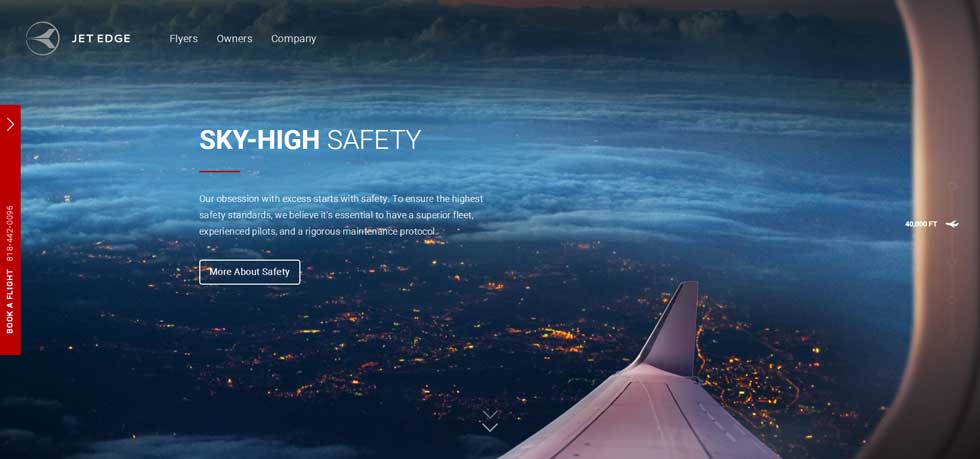Image resolution: width=980 pixels, height=459 pixels.
Task: Click the 818-442-0096 phone number
Action: (10, 233)
